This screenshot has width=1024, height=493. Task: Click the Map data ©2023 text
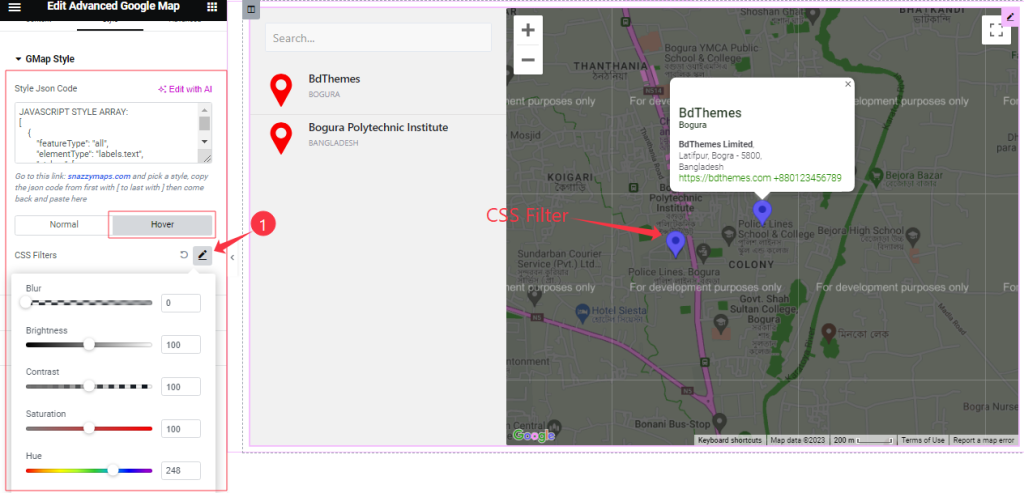(x=797, y=440)
